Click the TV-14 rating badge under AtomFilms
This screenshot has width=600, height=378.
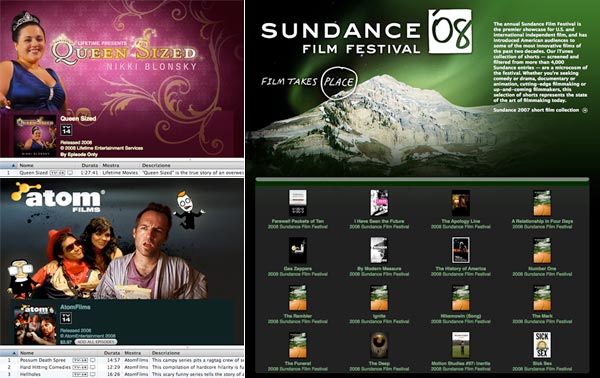[66, 318]
